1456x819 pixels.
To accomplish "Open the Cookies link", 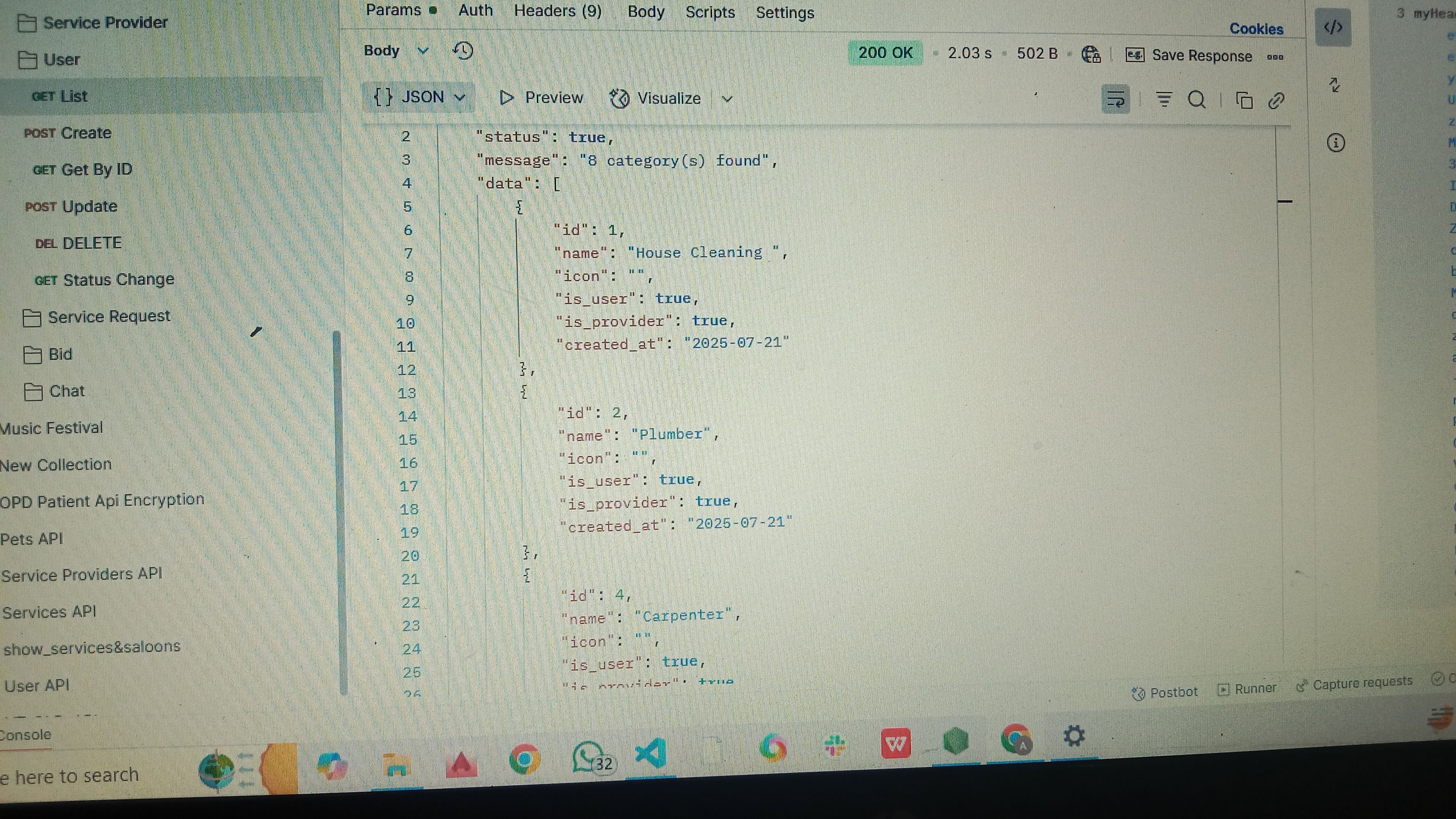I will tap(1256, 29).
